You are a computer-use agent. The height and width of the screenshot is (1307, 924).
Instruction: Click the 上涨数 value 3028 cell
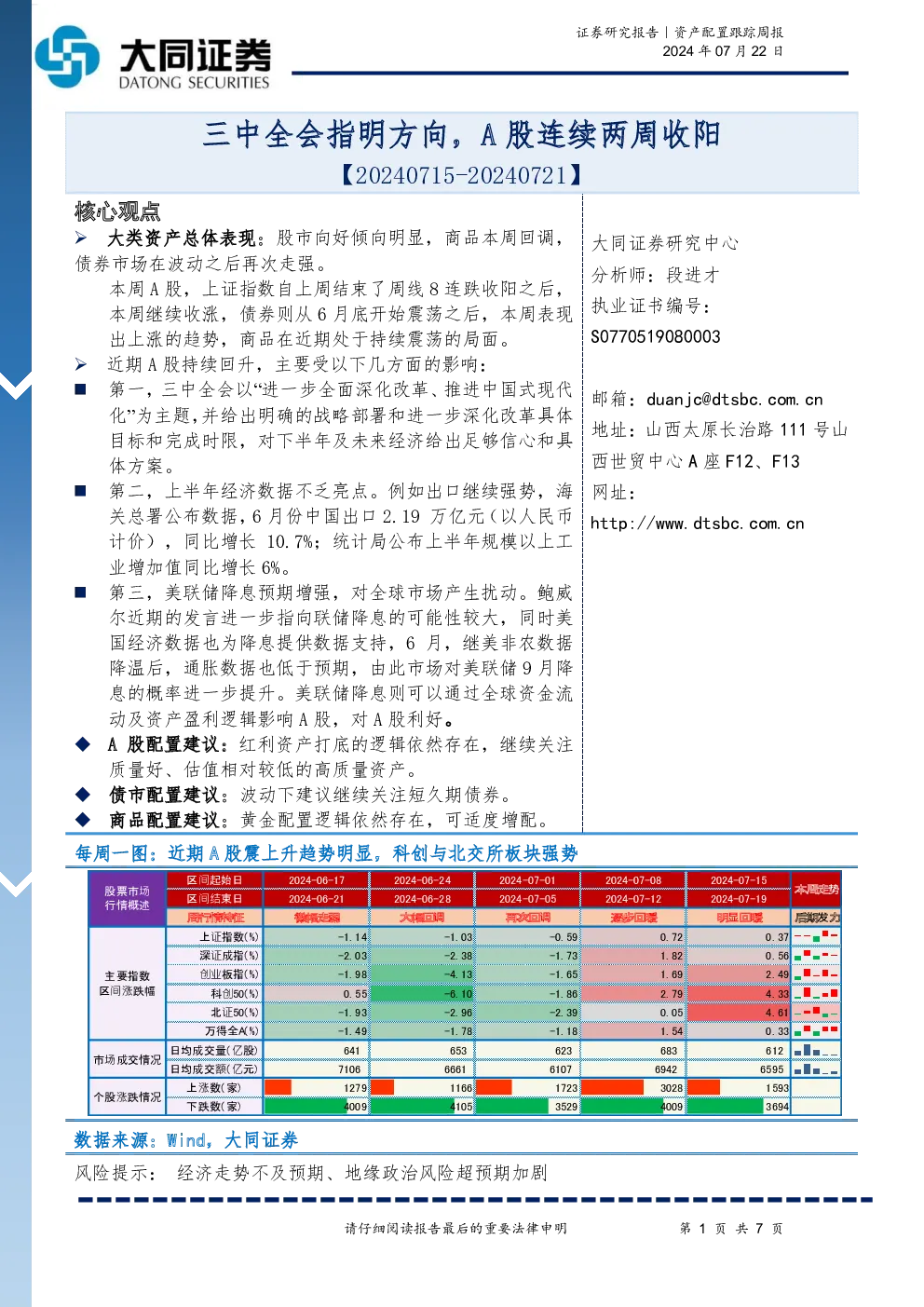pos(632,1088)
